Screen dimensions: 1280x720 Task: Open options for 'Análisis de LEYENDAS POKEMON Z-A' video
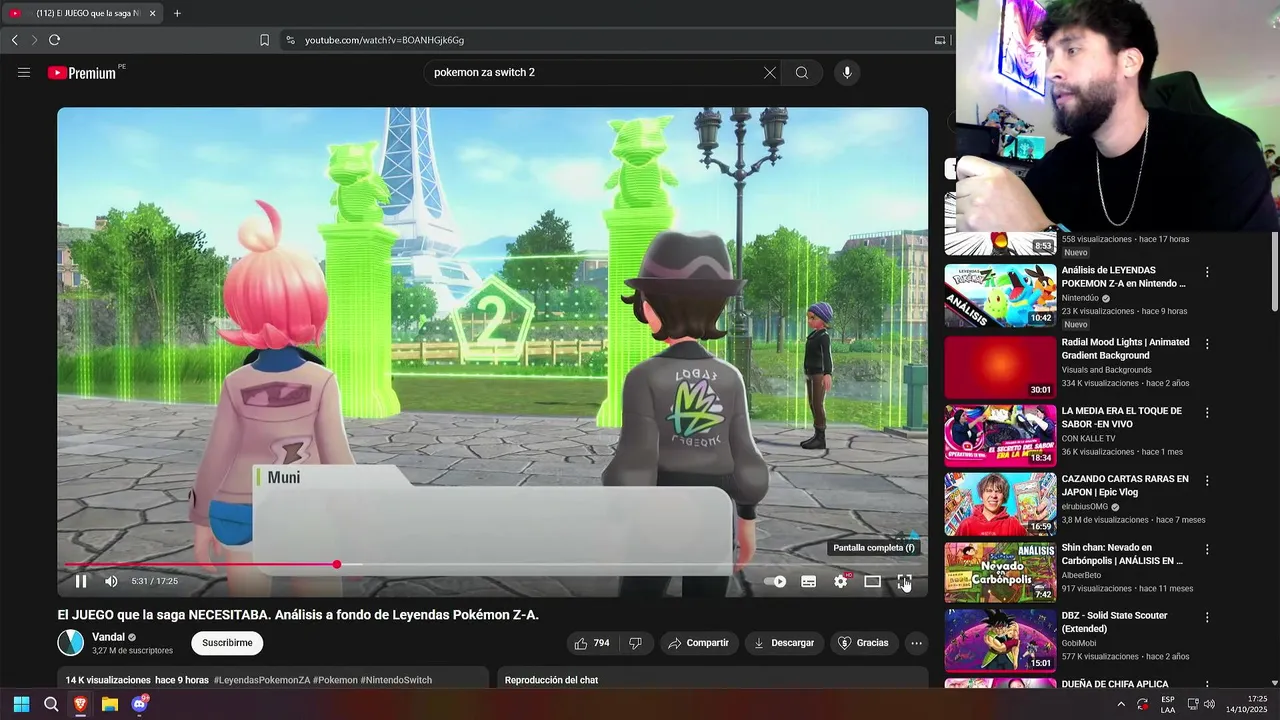click(x=1207, y=272)
